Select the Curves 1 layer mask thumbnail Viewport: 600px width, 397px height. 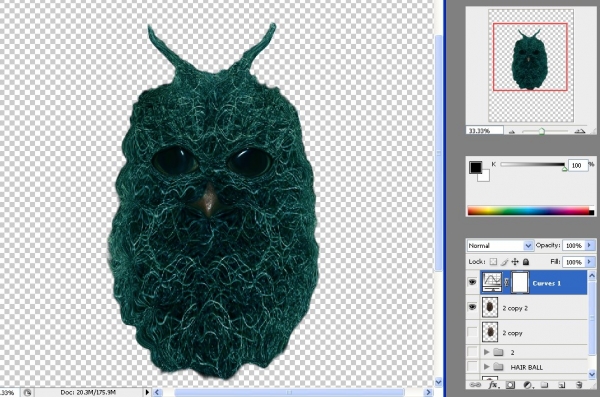pyautogui.click(x=520, y=283)
